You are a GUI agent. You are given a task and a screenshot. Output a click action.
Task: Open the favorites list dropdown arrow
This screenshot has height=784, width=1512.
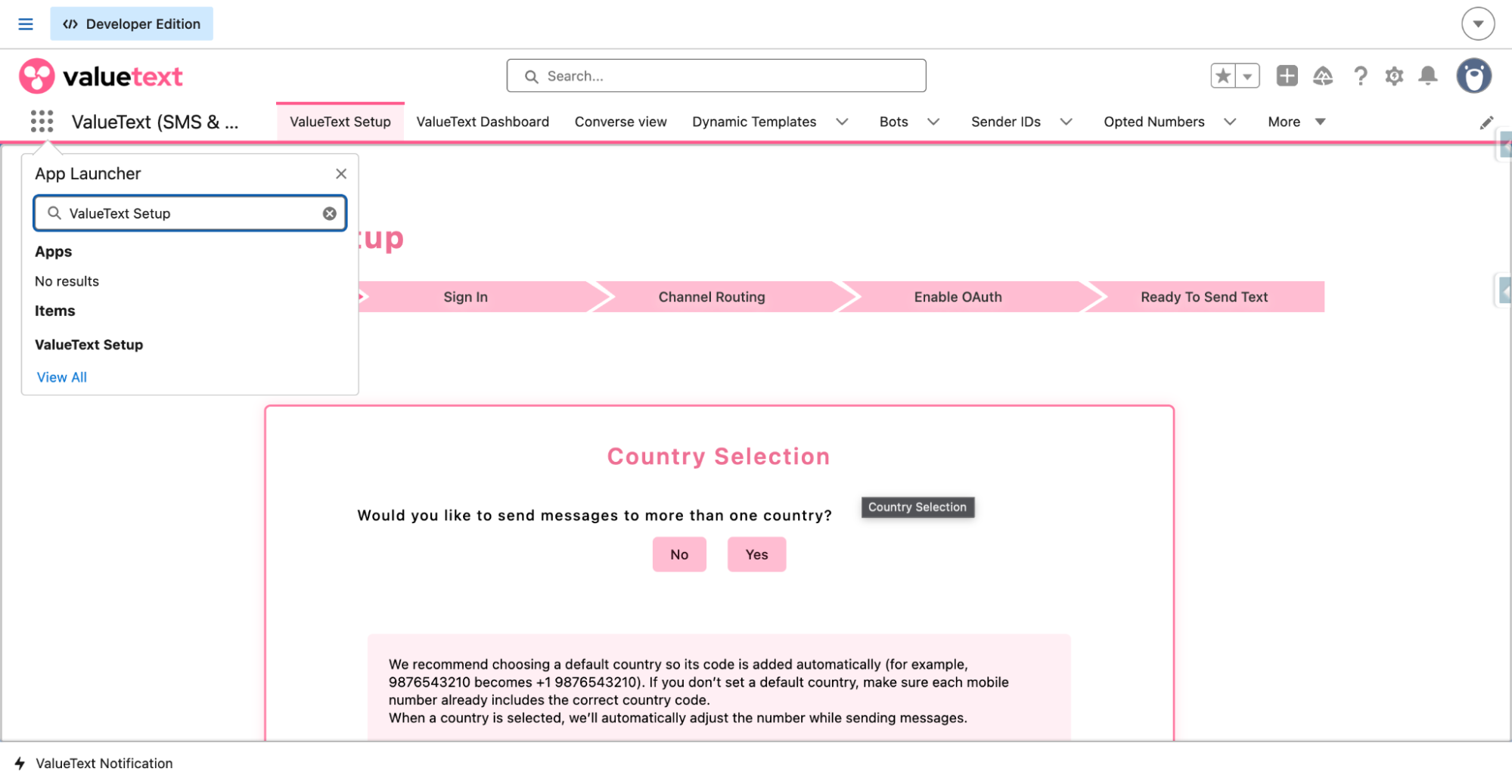point(1247,76)
